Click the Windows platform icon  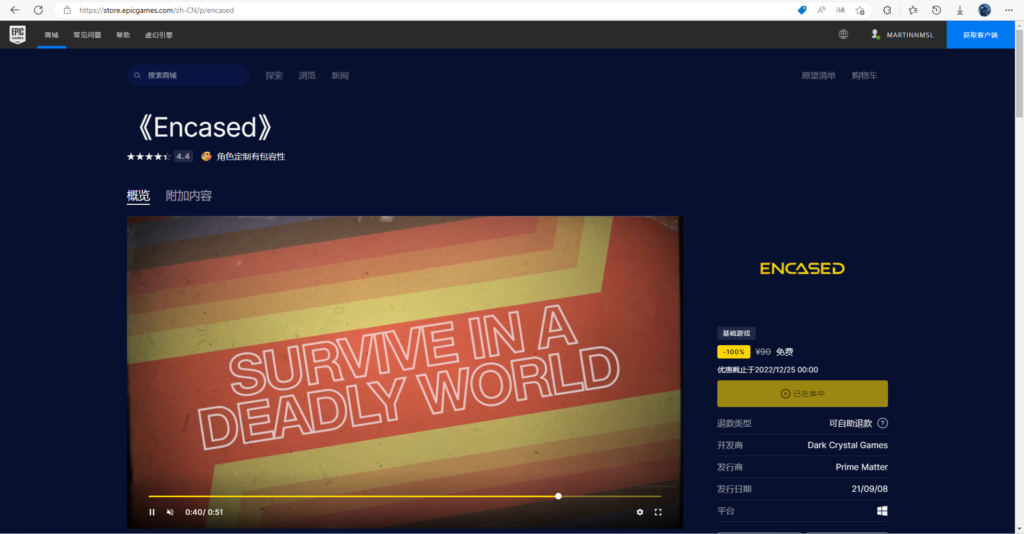[x=882, y=511]
